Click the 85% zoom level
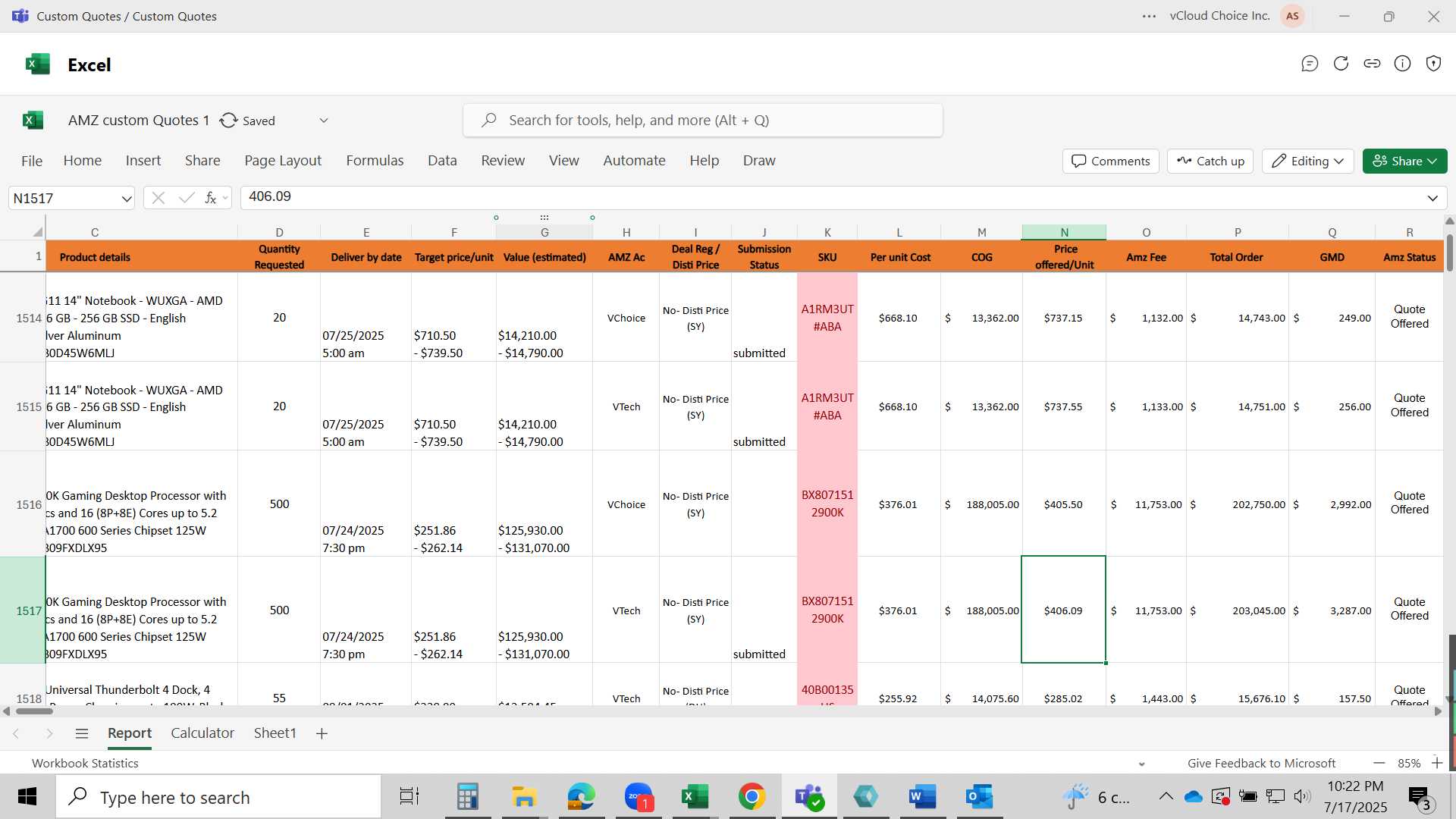Viewport: 1456px width, 819px height. 1409,764
